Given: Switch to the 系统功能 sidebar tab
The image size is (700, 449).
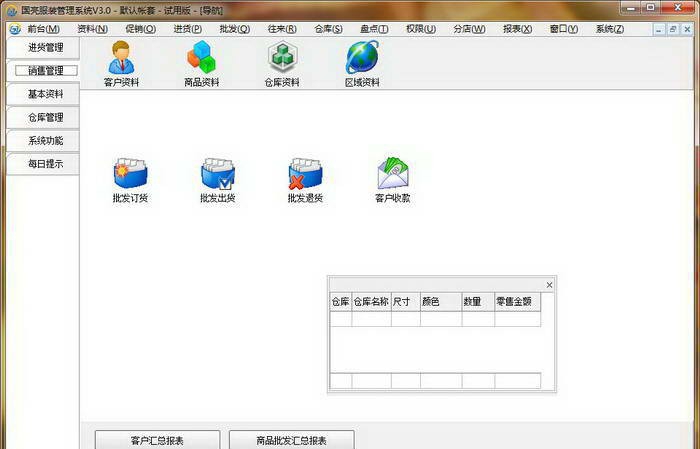Looking at the screenshot, I should pos(44,141).
